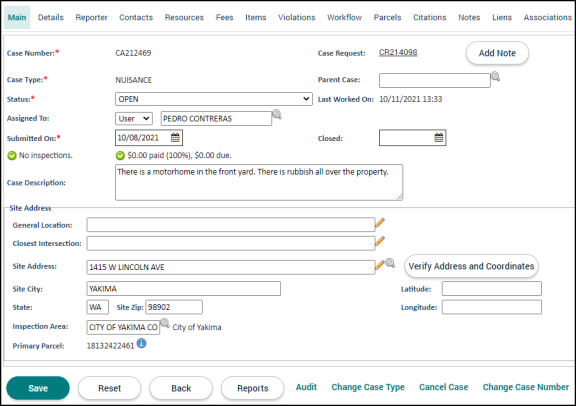Open the Associations tab
Screen dimensions: 576x406
pyautogui.click(x=548, y=17)
